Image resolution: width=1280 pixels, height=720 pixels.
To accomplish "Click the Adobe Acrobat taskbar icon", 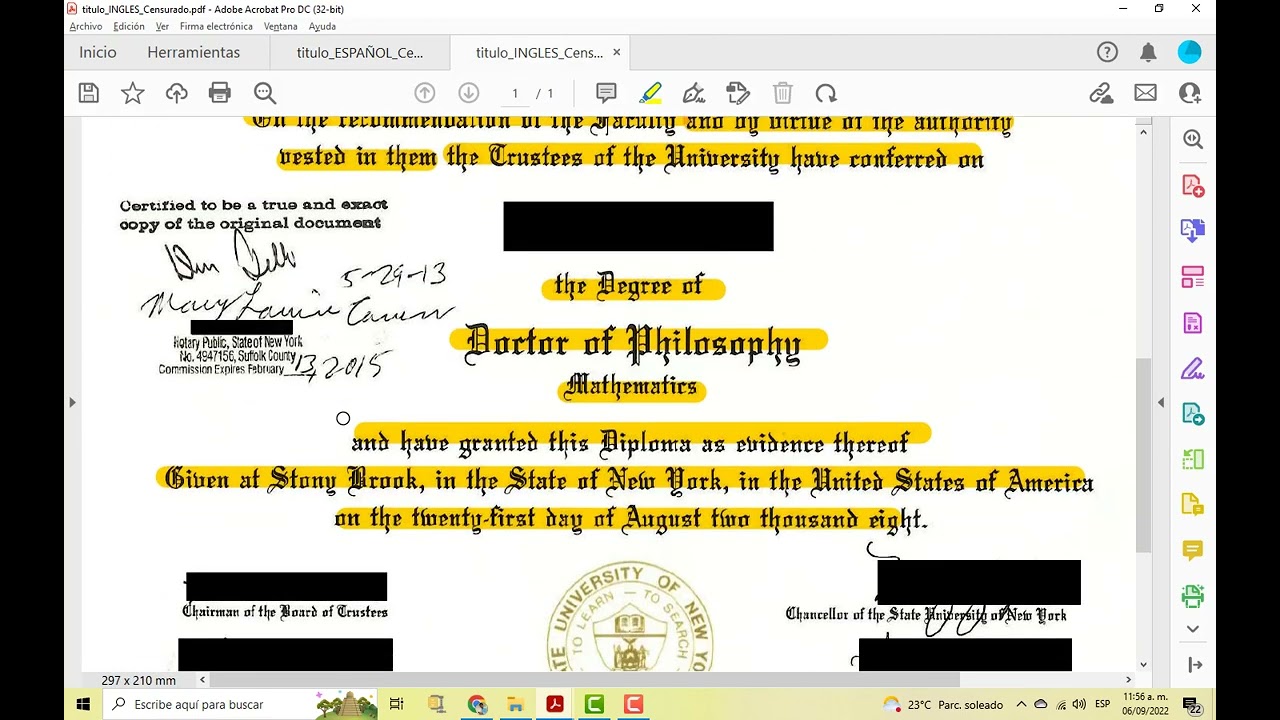I will [554, 704].
